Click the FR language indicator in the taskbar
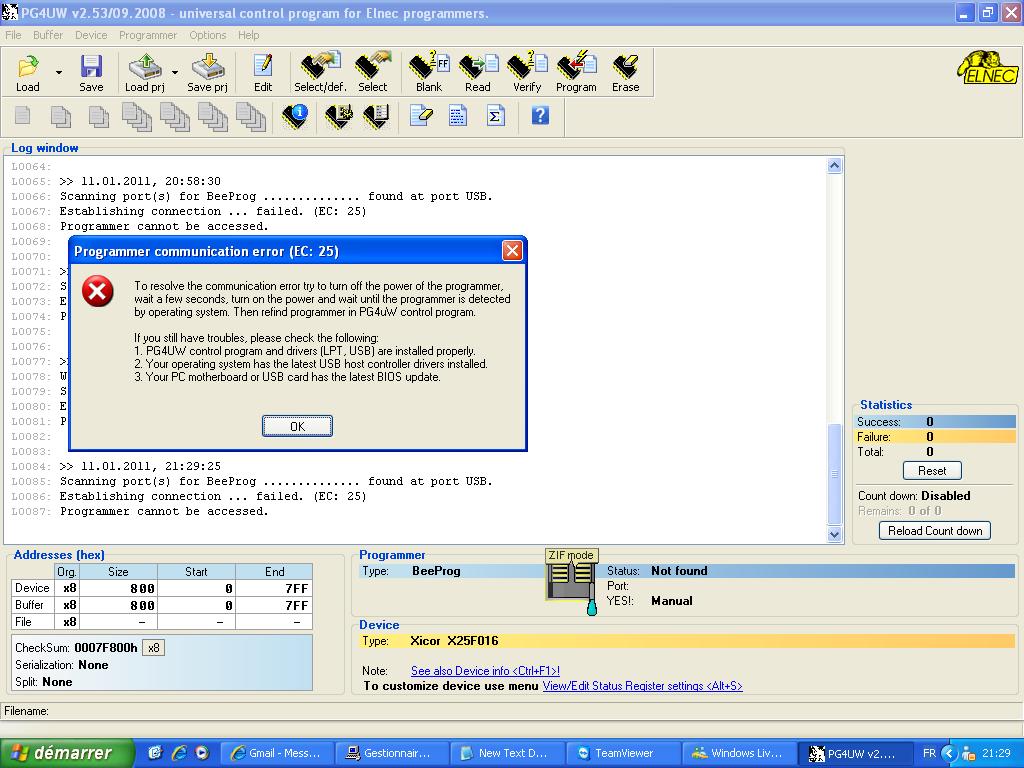Screen dimensions: 1024x768 (x=929, y=753)
